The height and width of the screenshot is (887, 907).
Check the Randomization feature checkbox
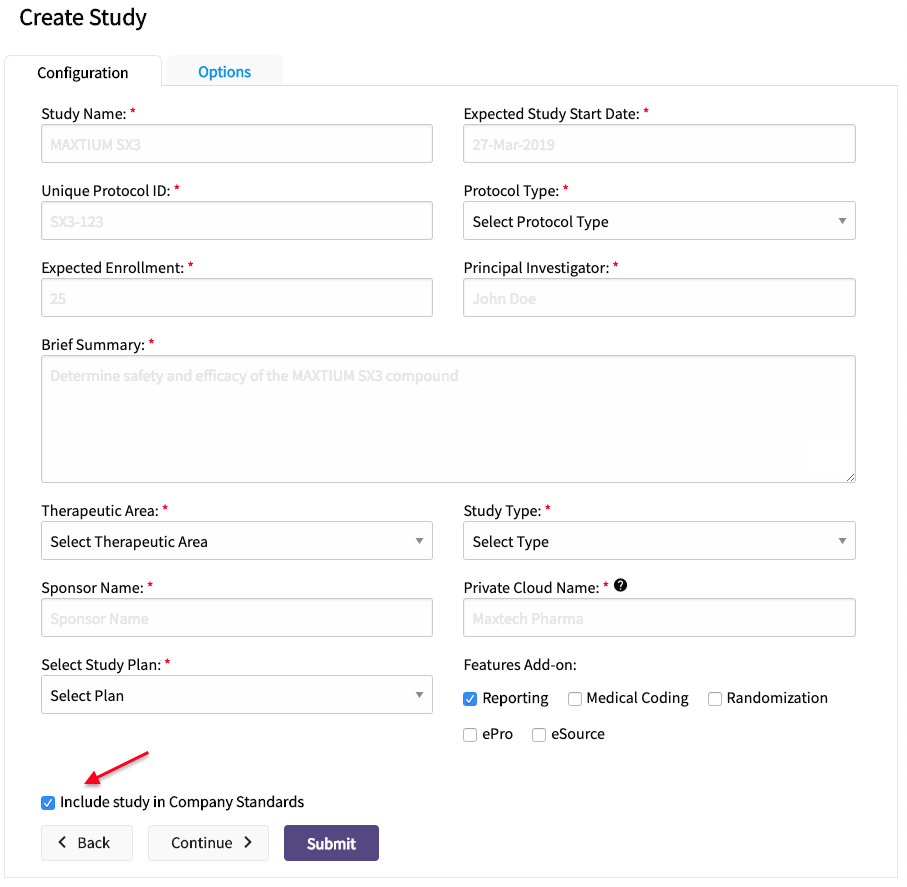(715, 699)
